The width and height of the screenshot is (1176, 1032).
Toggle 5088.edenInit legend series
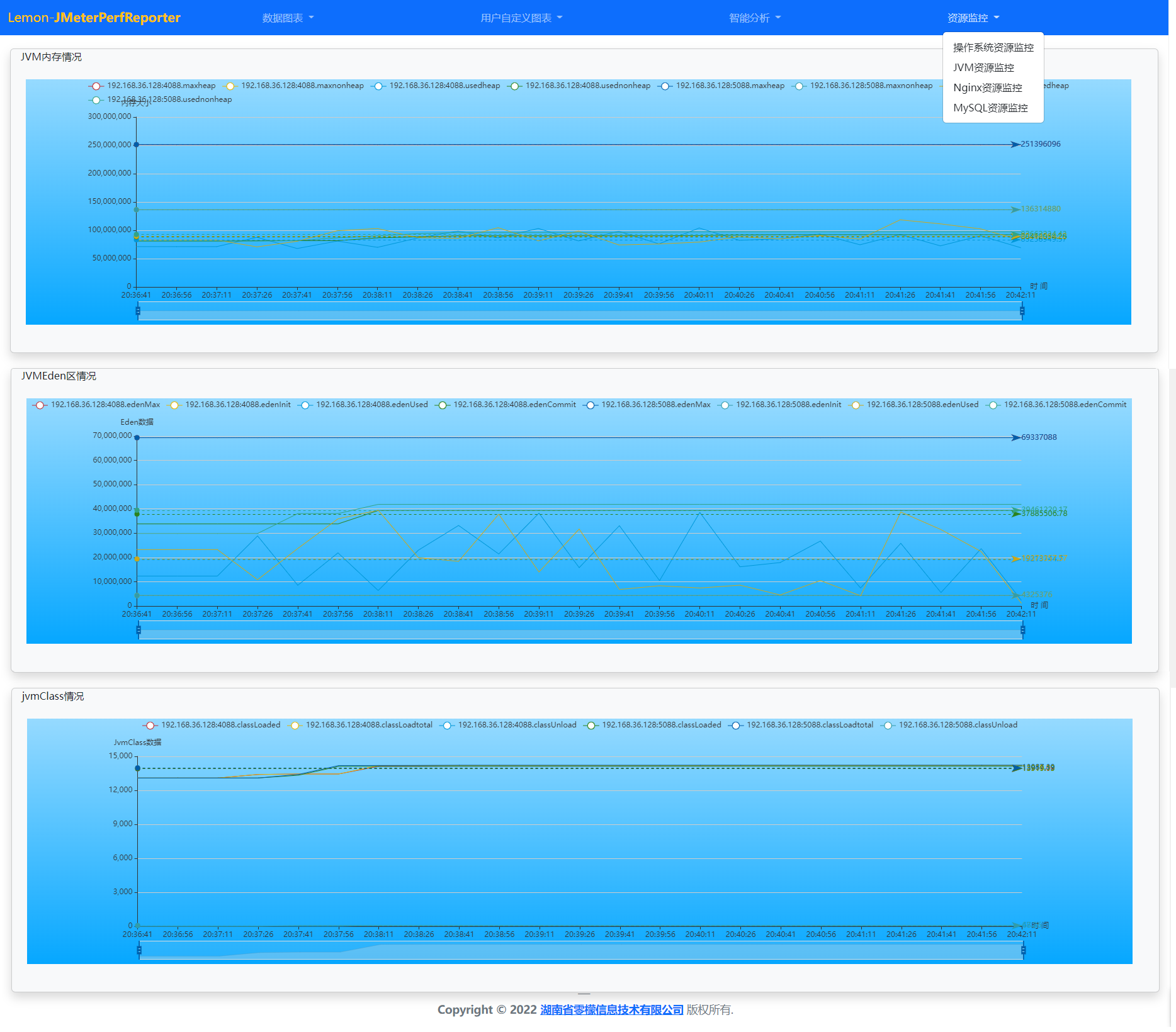click(x=779, y=405)
